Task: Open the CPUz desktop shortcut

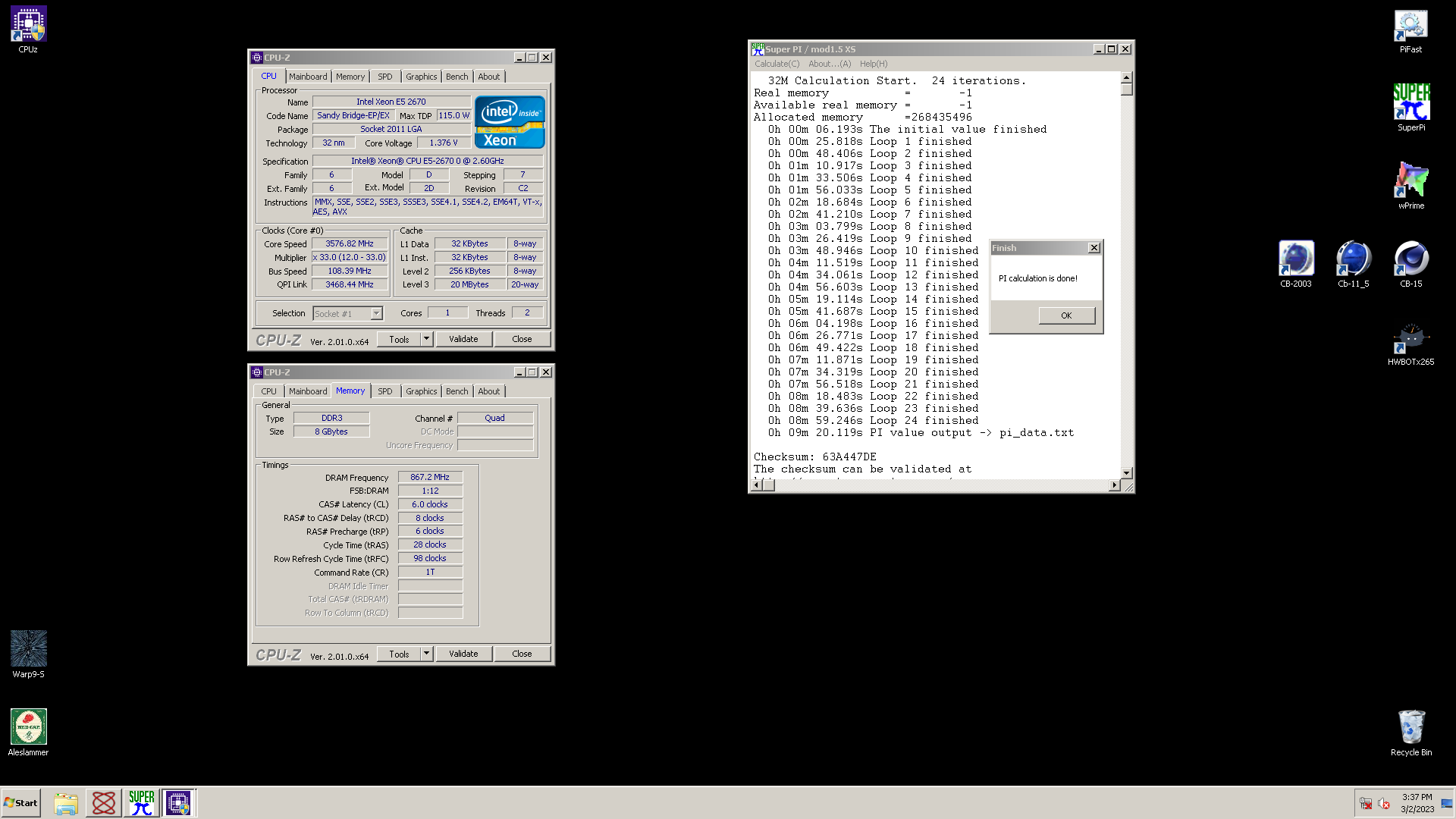Action: pyautogui.click(x=28, y=30)
